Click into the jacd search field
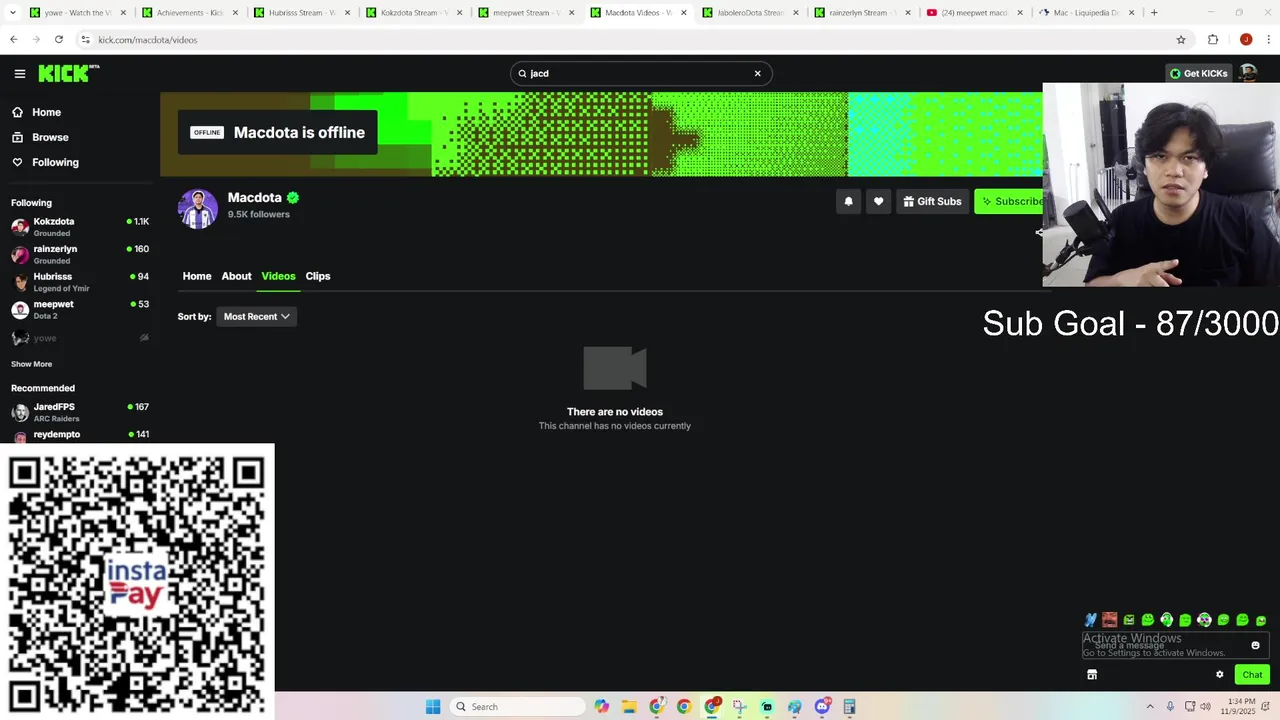This screenshot has width=1280, height=720. pyautogui.click(x=640, y=73)
